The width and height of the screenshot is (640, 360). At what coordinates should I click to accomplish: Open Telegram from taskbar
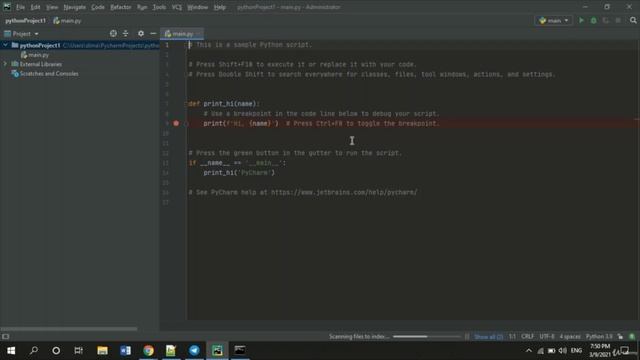click(x=194, y=350)
